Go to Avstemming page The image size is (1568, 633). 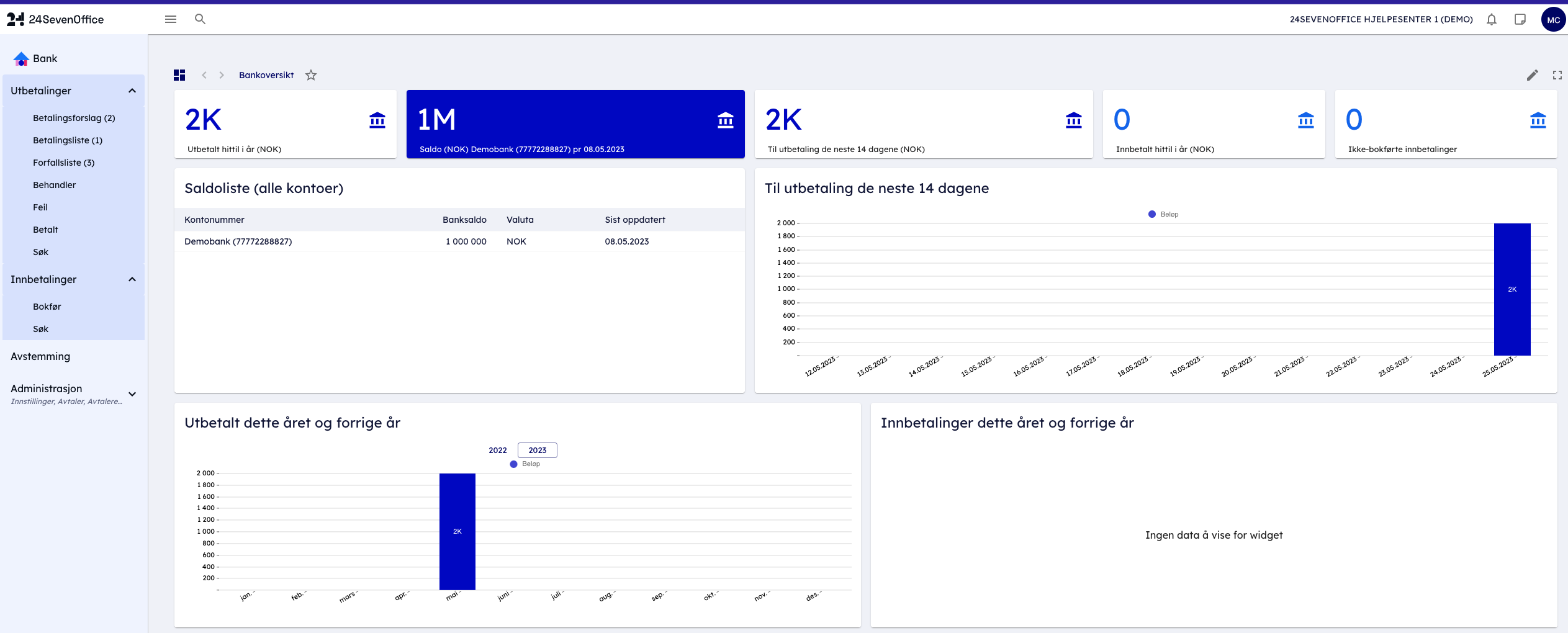click(40, 356)
